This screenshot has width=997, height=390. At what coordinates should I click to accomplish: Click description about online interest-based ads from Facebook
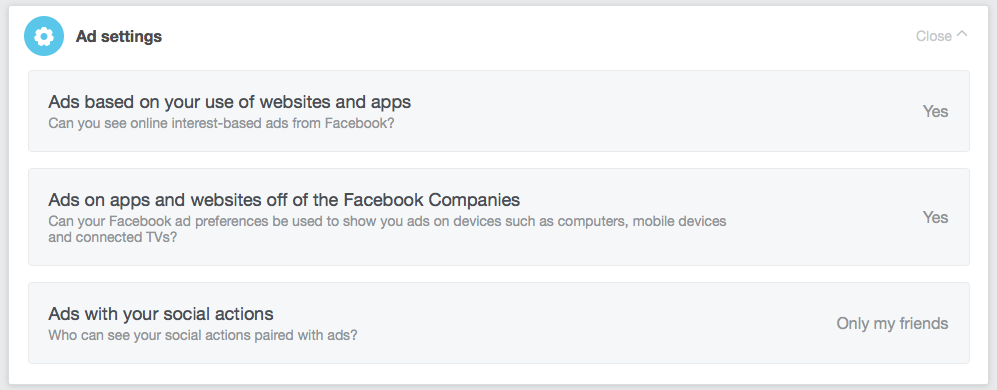coord(221,123)
